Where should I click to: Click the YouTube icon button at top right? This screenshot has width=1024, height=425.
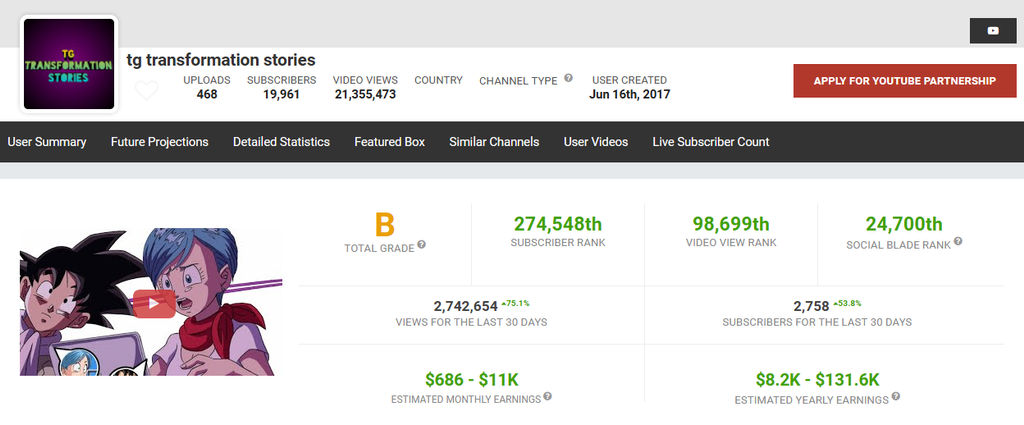point(993,31)
